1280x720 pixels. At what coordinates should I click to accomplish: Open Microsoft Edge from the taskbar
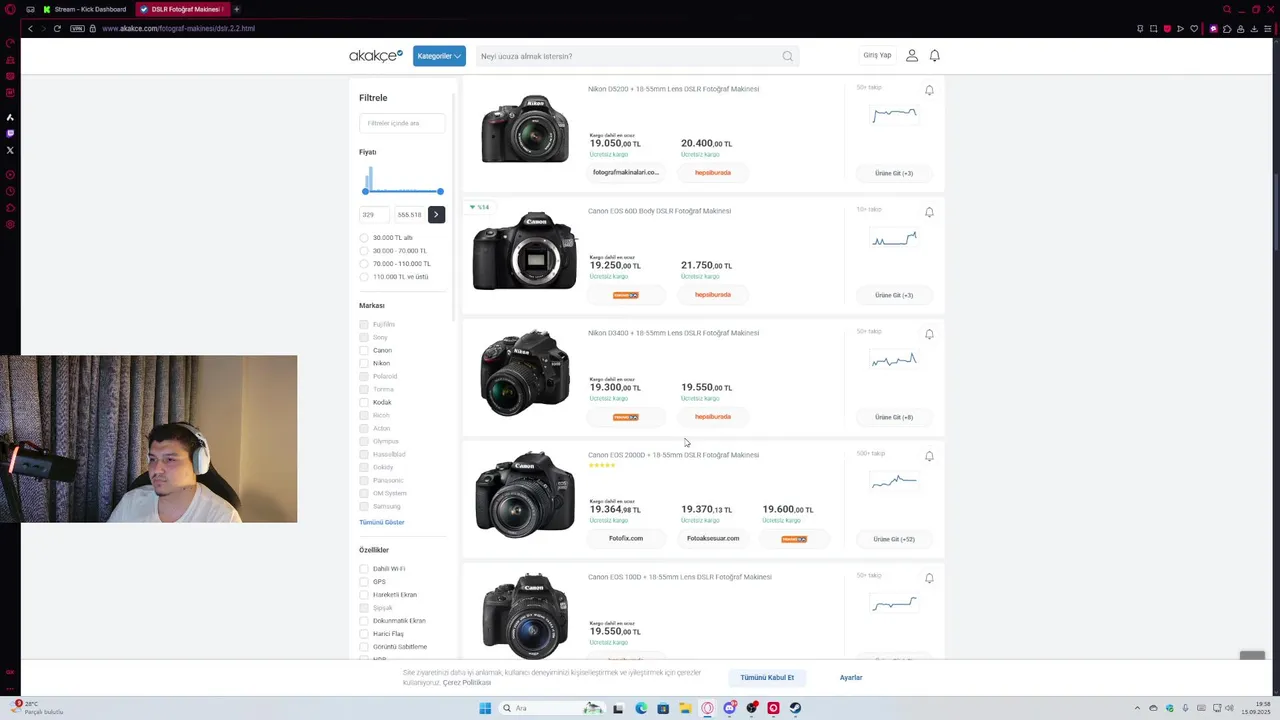[641, 708]
